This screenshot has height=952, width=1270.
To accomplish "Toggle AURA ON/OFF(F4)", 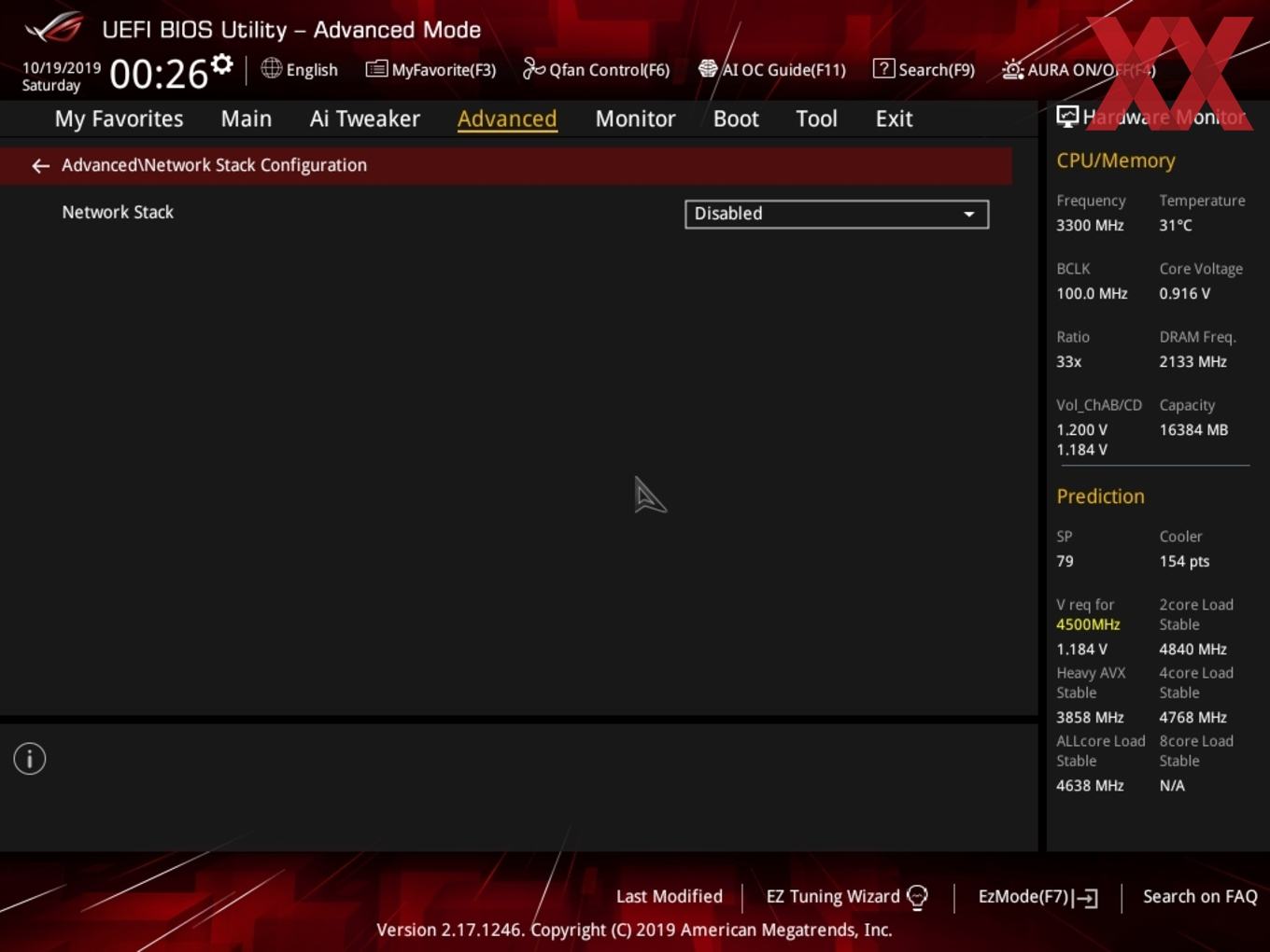I will click(x=1092, y=70).
